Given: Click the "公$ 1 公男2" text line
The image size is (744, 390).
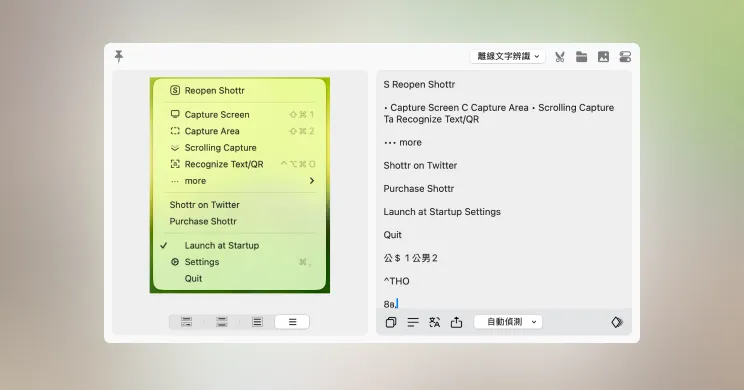Looking at the screenshot, I should (410, 258).
